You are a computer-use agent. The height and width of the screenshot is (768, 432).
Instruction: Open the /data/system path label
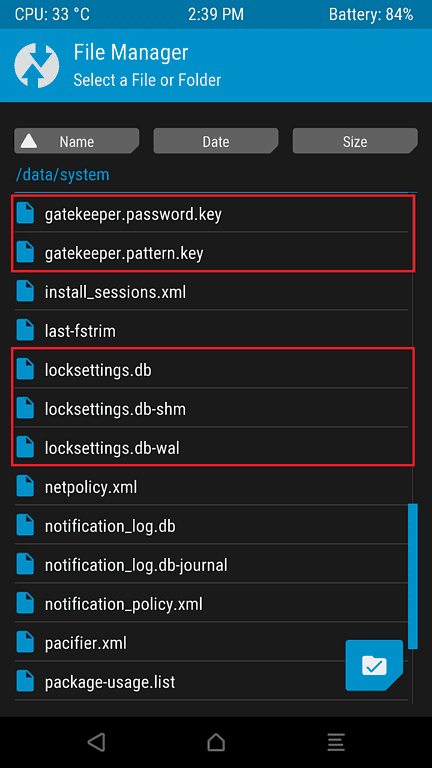(x=63, y=174)
